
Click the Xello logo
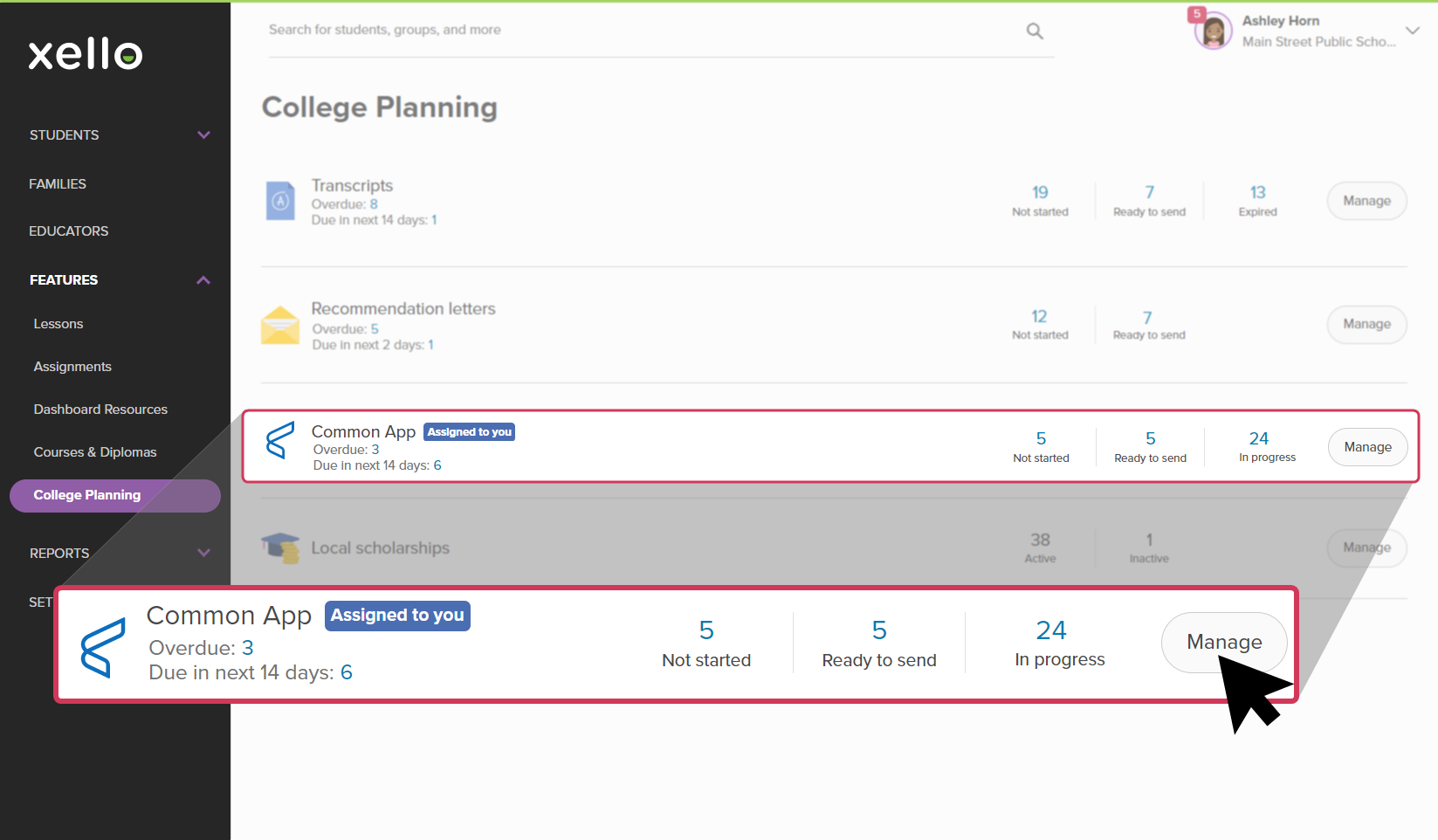(86, 54)
